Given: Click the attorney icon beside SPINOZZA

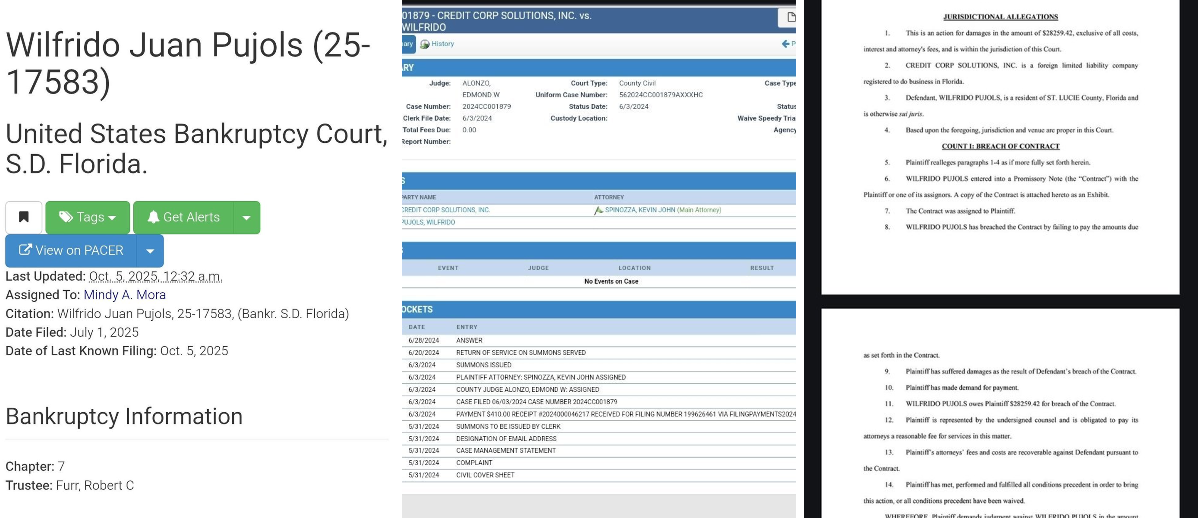Looking at the screenshot, I should click(598, 210).
